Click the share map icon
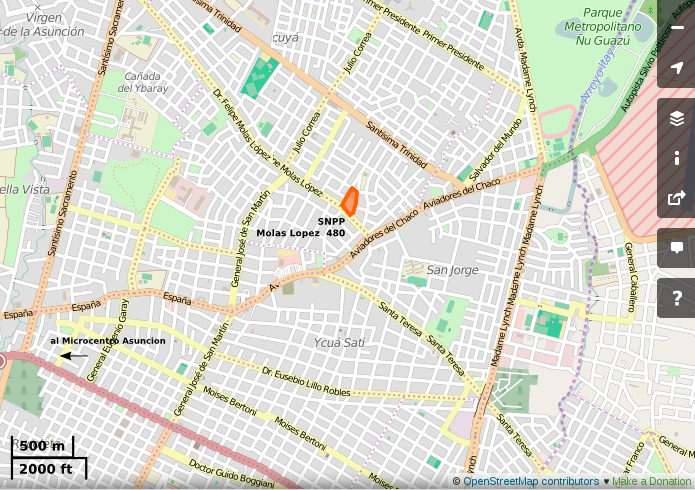This screenshot has height=490, width=695. pyautogui.click(x=677, y=198)
